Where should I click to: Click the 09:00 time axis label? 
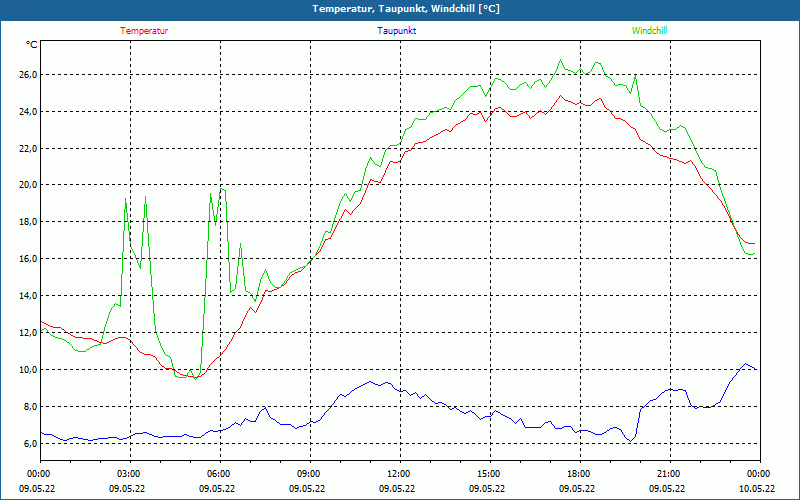tap(310, 473)
